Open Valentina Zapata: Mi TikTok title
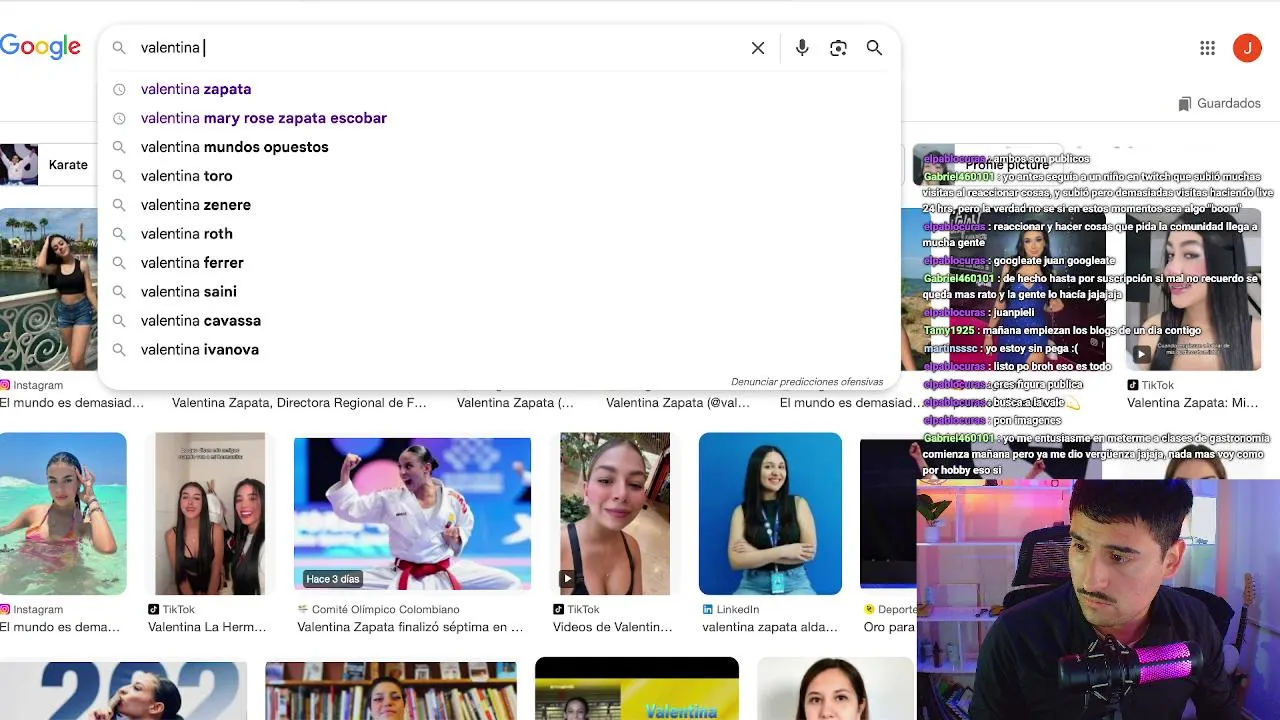 tap(1193, 403)
